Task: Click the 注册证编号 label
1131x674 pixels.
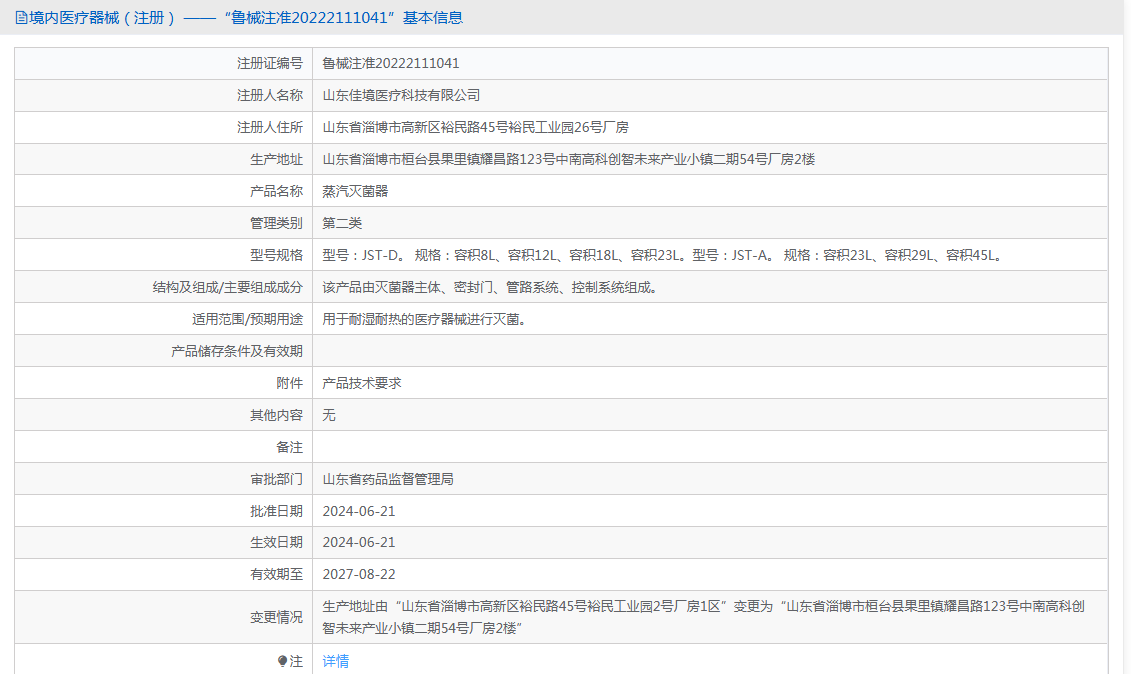Action: (x=270, y=64)
